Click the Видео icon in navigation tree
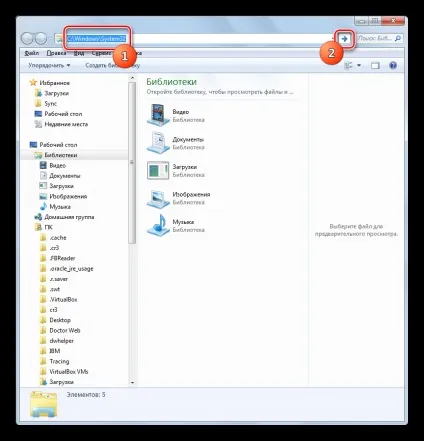This screenshot has width=424, height=441. click(43, 165)
